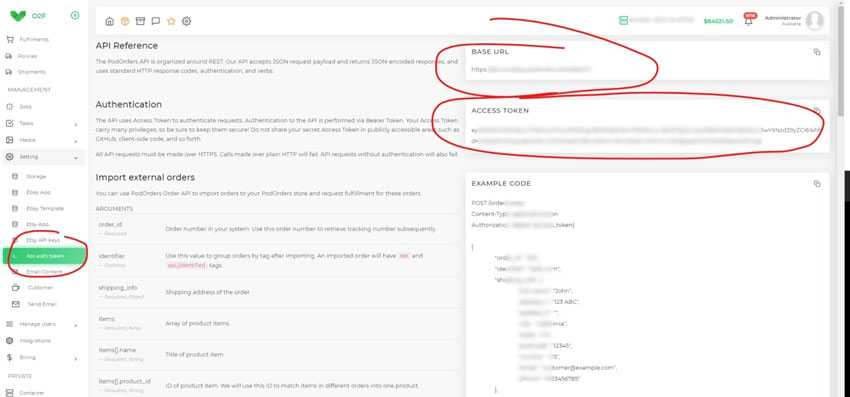850x397 pixels.
Task: Open Home via the house icon
Action: [110, 21]
